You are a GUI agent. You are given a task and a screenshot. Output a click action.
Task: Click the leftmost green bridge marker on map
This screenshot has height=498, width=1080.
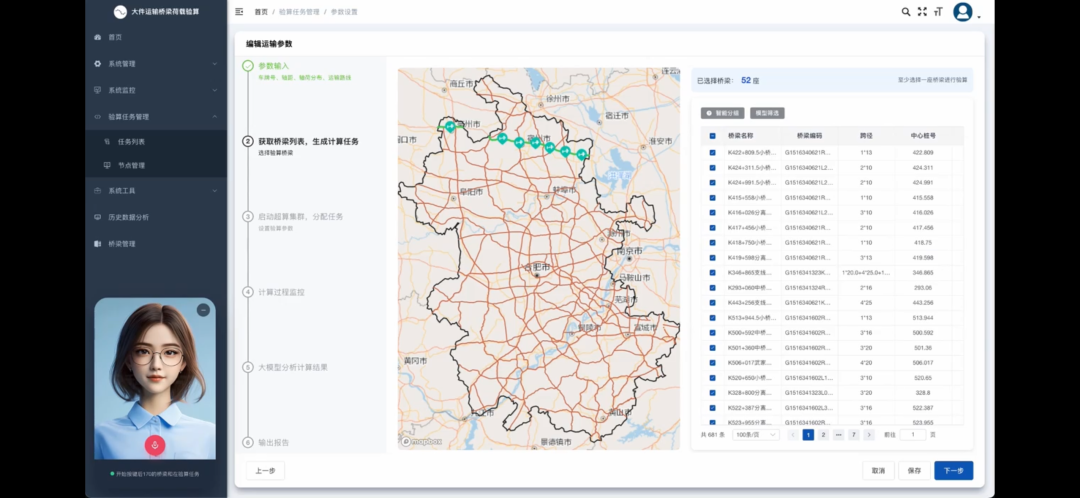[450, 127]
